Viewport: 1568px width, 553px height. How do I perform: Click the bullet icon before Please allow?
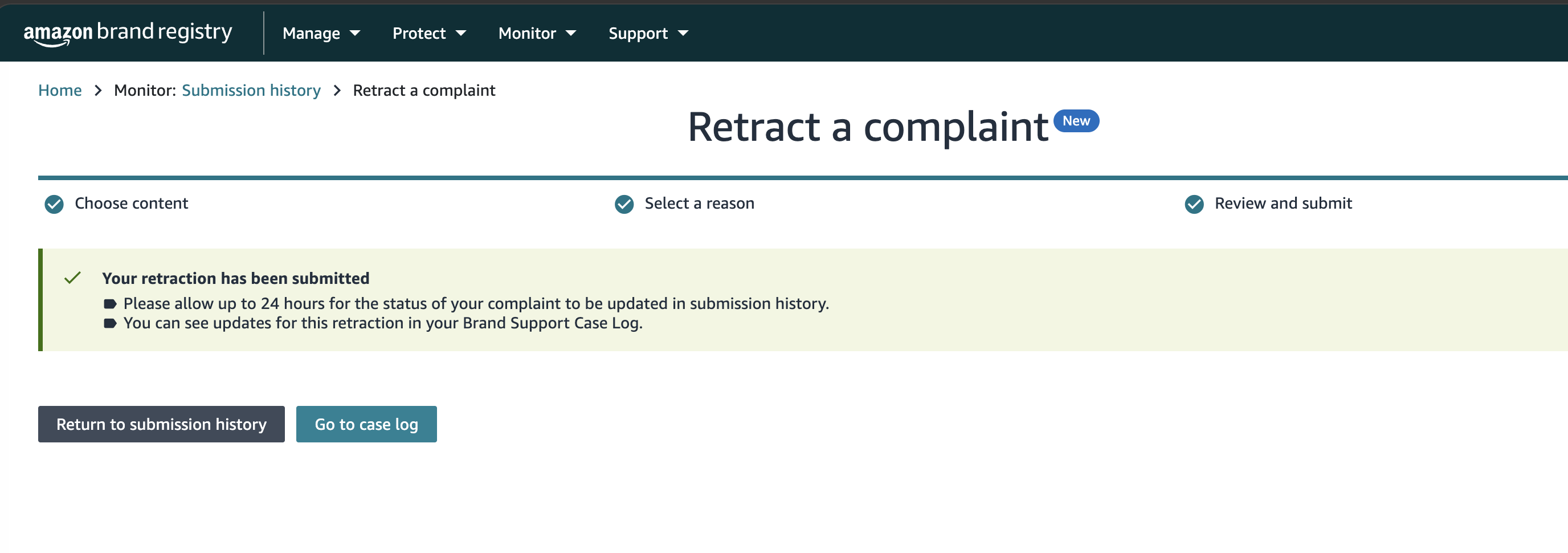(x=109, y=303)
